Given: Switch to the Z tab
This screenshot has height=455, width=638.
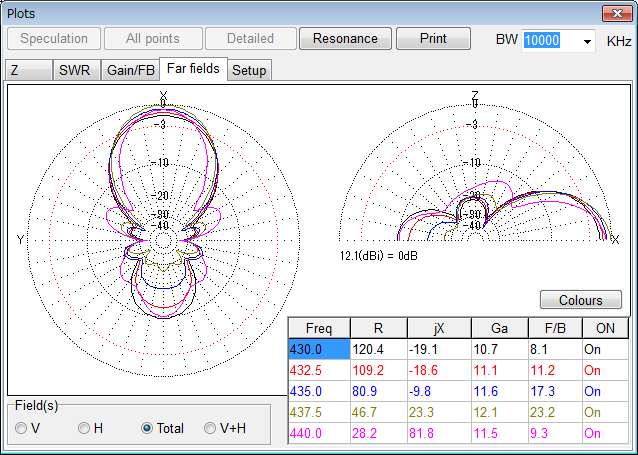Looking at the screenshot, I should (16, 70).
